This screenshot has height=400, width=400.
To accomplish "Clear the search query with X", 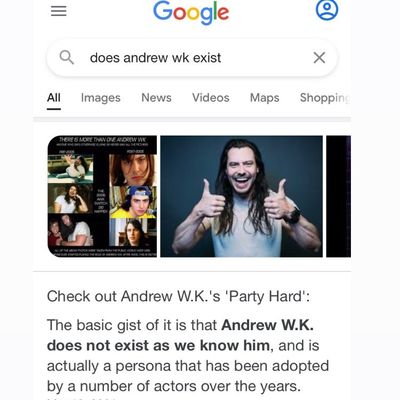I will click(x=319, y=58).
